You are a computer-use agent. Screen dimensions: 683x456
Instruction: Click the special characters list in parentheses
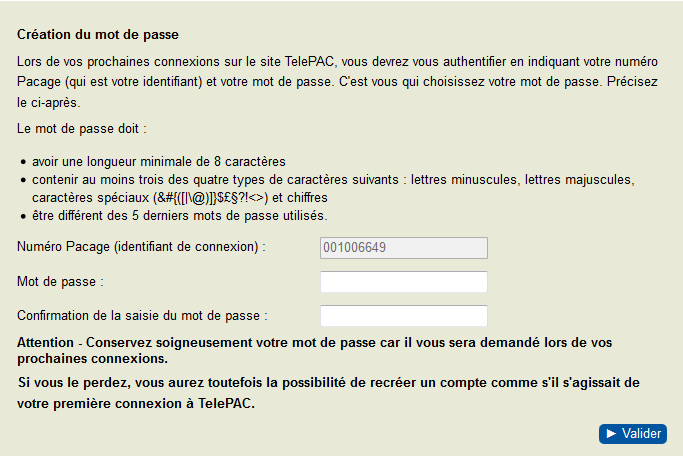pyautogui.click(x=213, y=197)
